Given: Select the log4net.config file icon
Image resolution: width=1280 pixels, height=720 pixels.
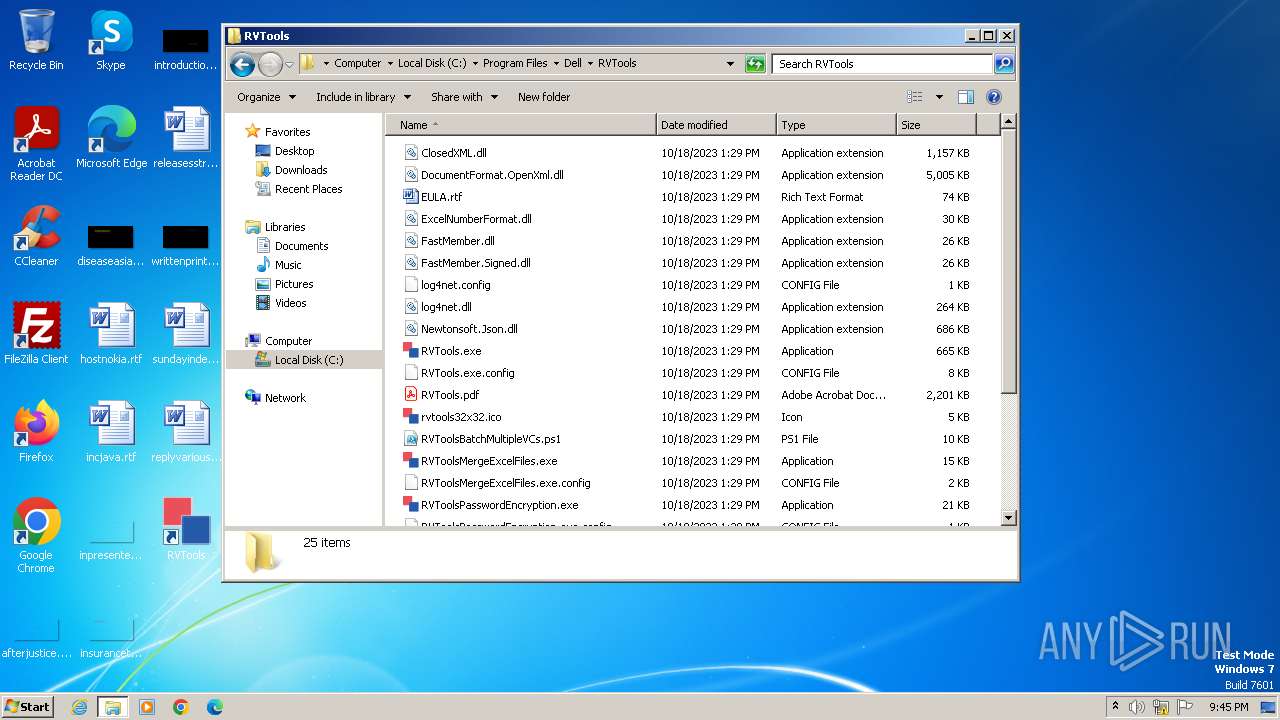Looking at the screenshot, I should [410, 285].
